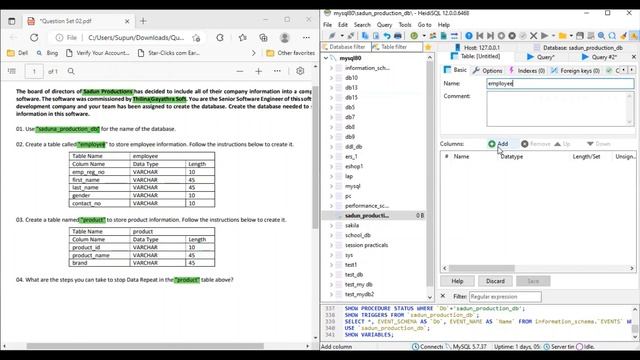
Task: Click the last-row navigation icon
Action: pyautogui.click(x=490, y=36)
